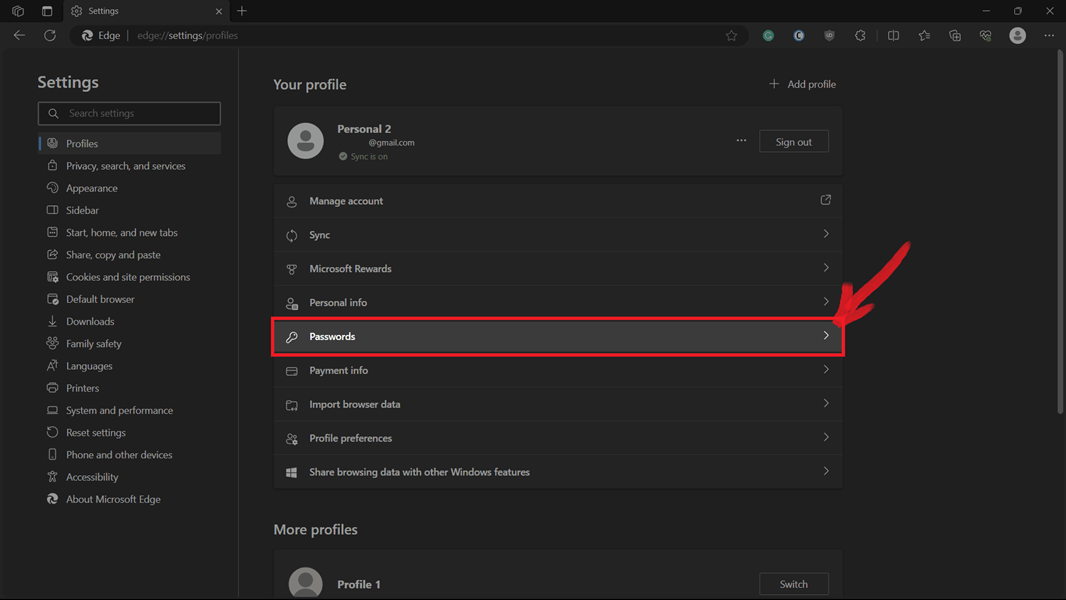Click the browser back arrow
The width and height of the screenshot is (1066, 600).
(x=19, y=35)
